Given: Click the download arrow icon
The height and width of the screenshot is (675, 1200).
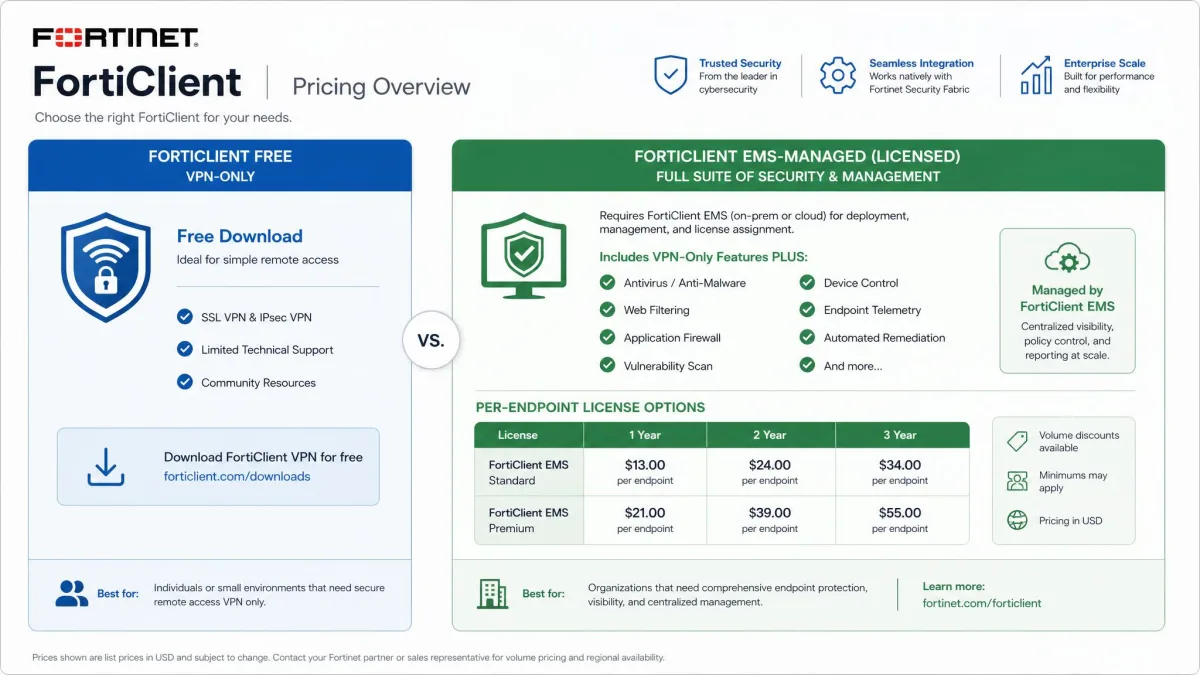Looking at the screenshot, I should 106,467.
